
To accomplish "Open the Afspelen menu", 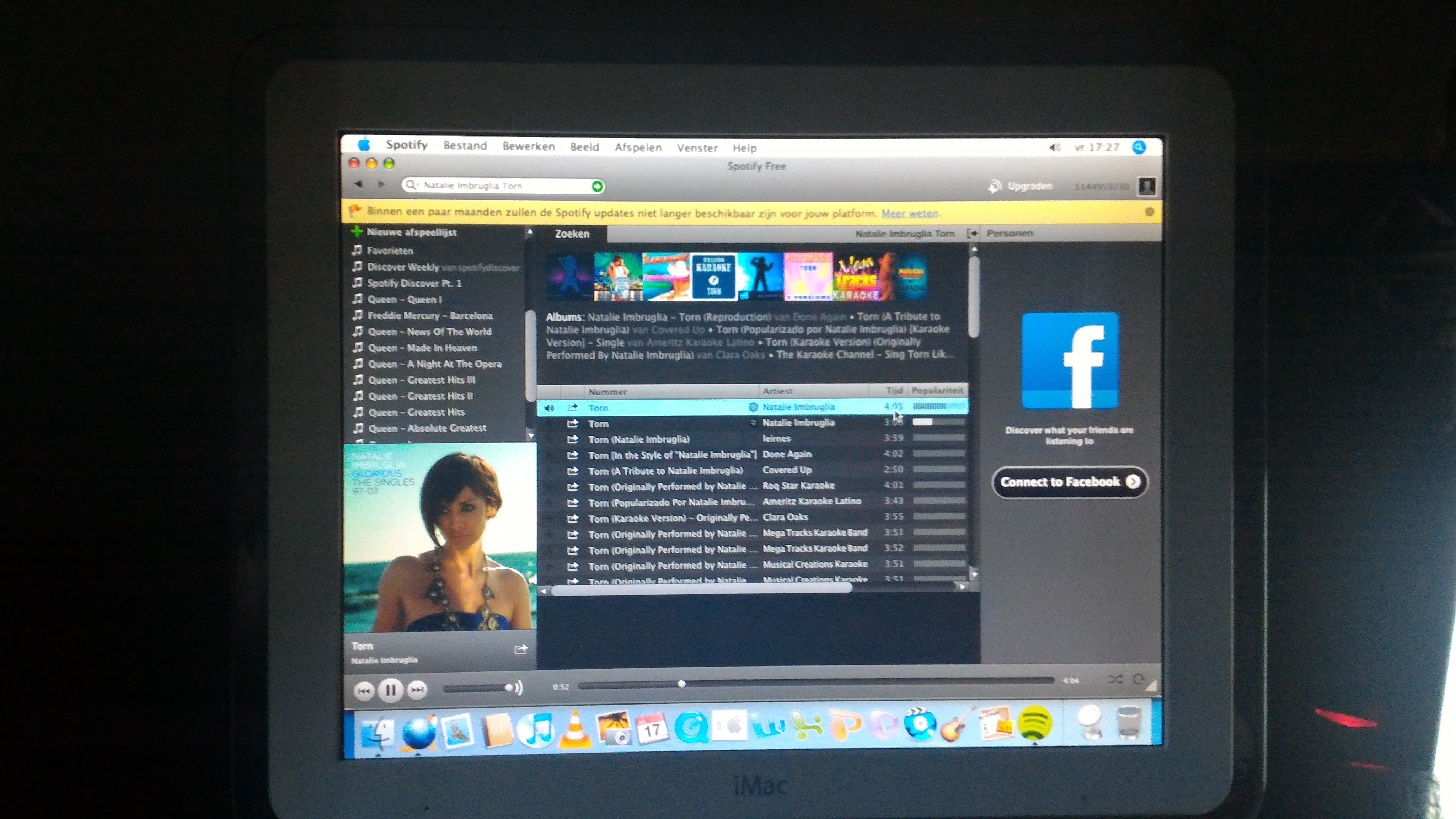I will click(x=638, y=148).
